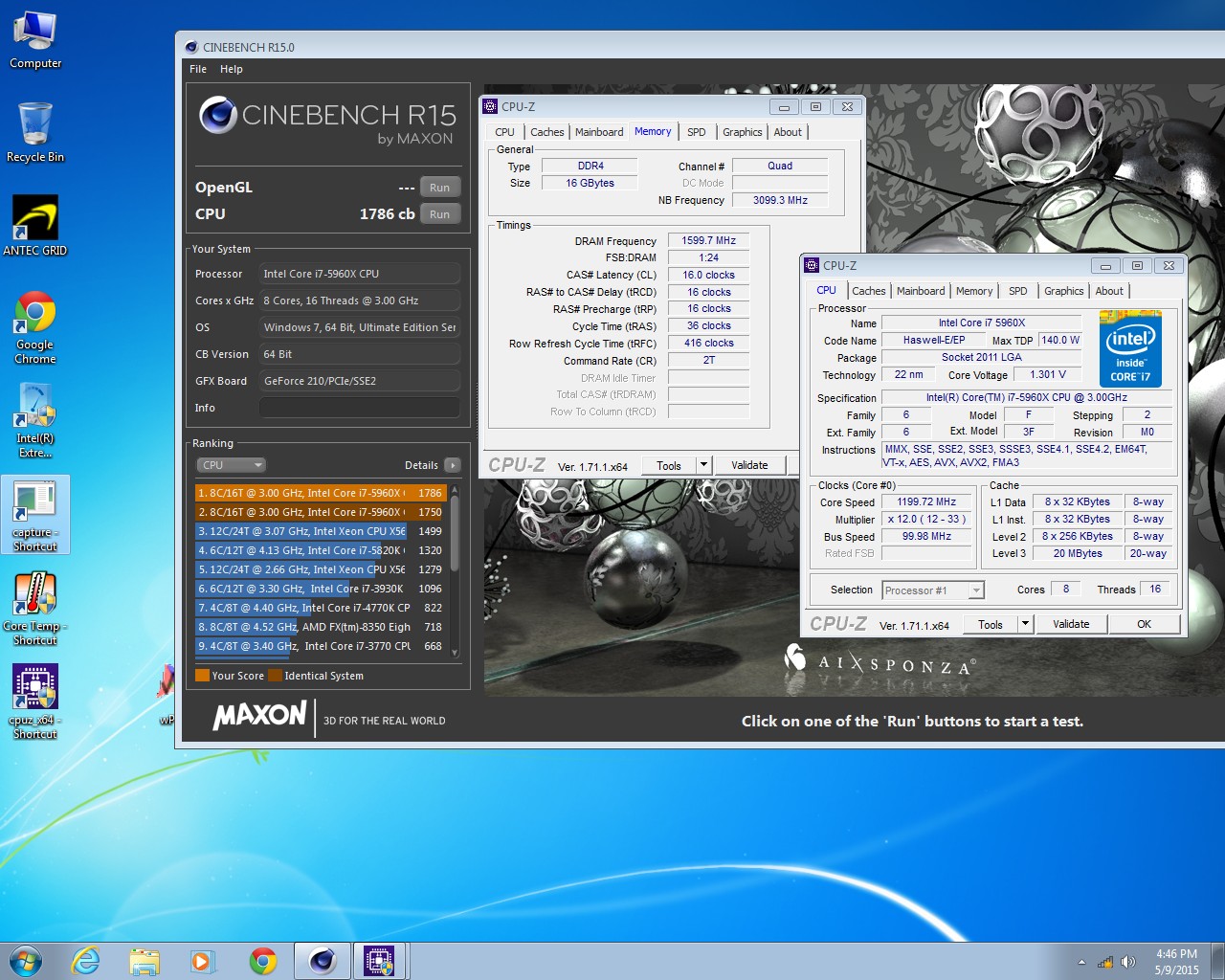Screen dimensions: 1225x980
Task: Select the capture Shortcut desktop icon
Action: click(35, 516)
